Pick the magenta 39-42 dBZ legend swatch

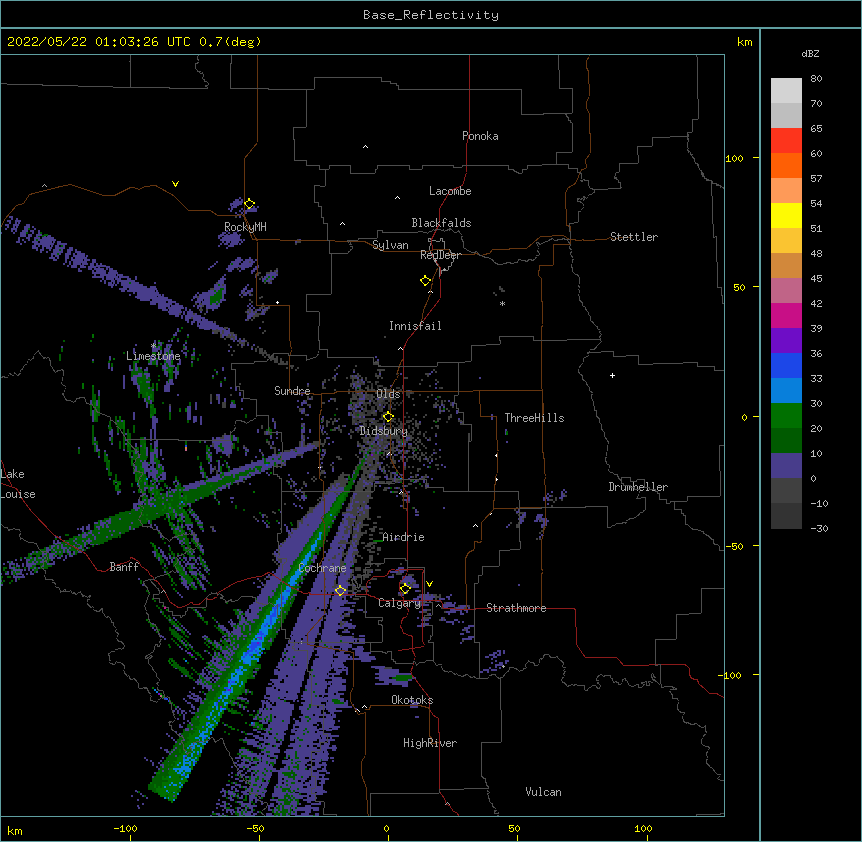pyautogui.click(x=786, y=315)
